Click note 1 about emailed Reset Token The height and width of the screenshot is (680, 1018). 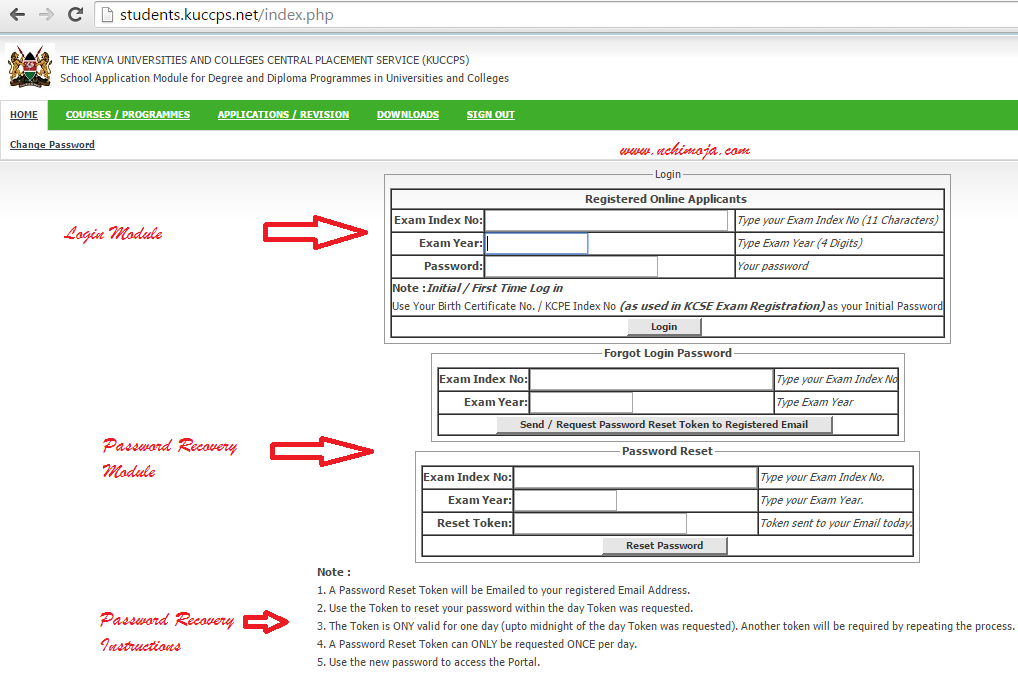503,590
